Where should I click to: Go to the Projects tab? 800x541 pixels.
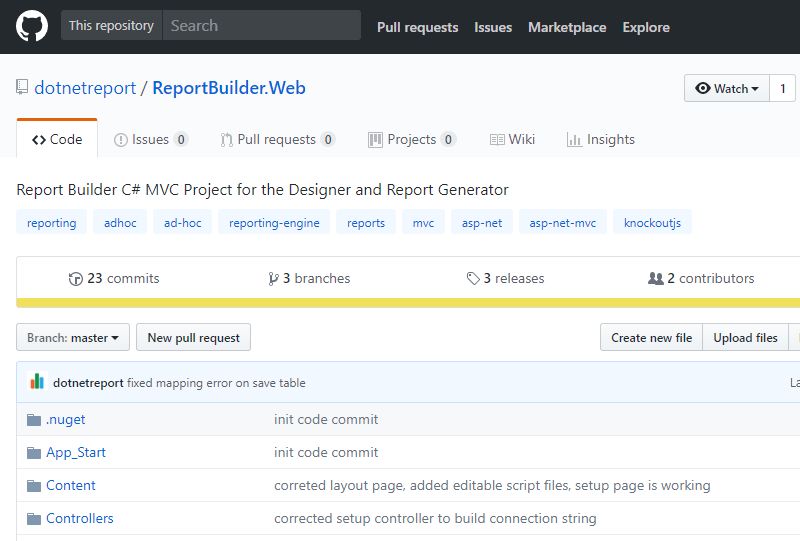(411, 139)
